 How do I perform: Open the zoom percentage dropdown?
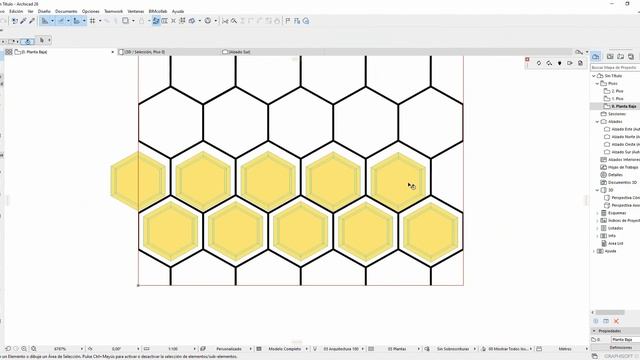82,349
